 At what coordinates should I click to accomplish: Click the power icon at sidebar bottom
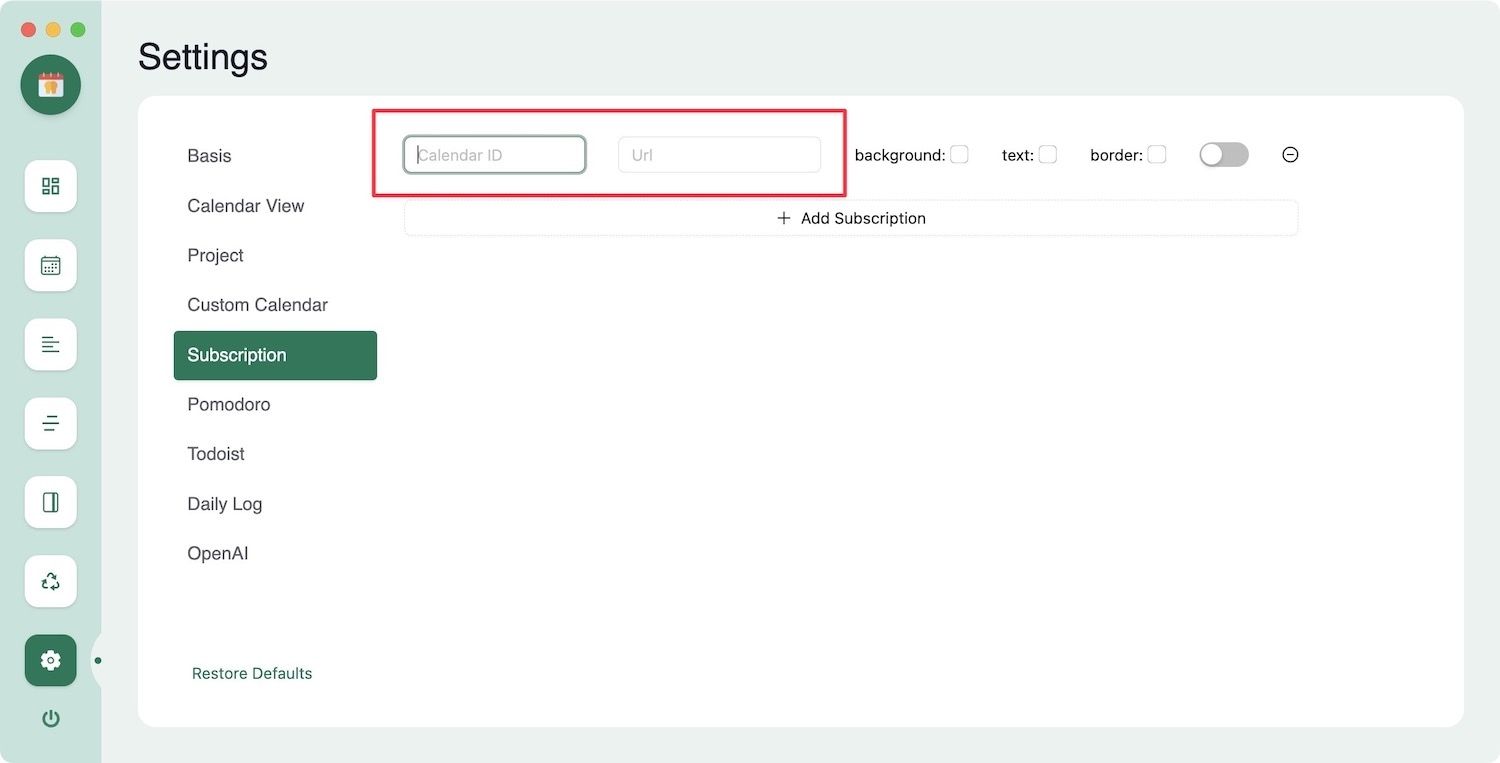click(x=51, y=718)
